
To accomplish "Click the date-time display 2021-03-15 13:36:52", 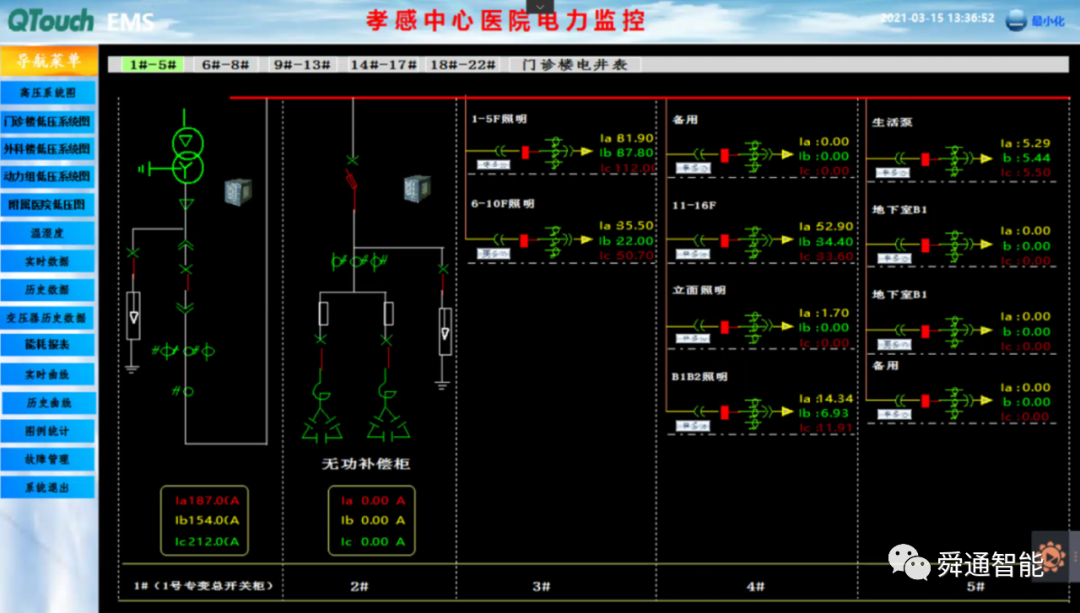I will [937, 18].
